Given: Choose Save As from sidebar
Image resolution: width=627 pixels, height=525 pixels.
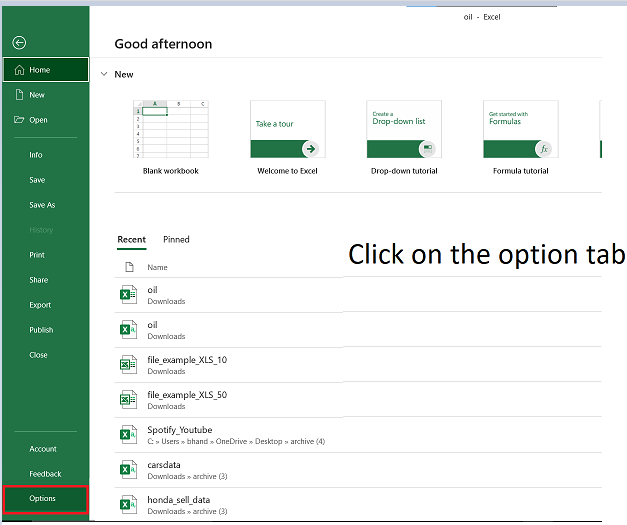Looking at the screenshot, I should point(42,205).
